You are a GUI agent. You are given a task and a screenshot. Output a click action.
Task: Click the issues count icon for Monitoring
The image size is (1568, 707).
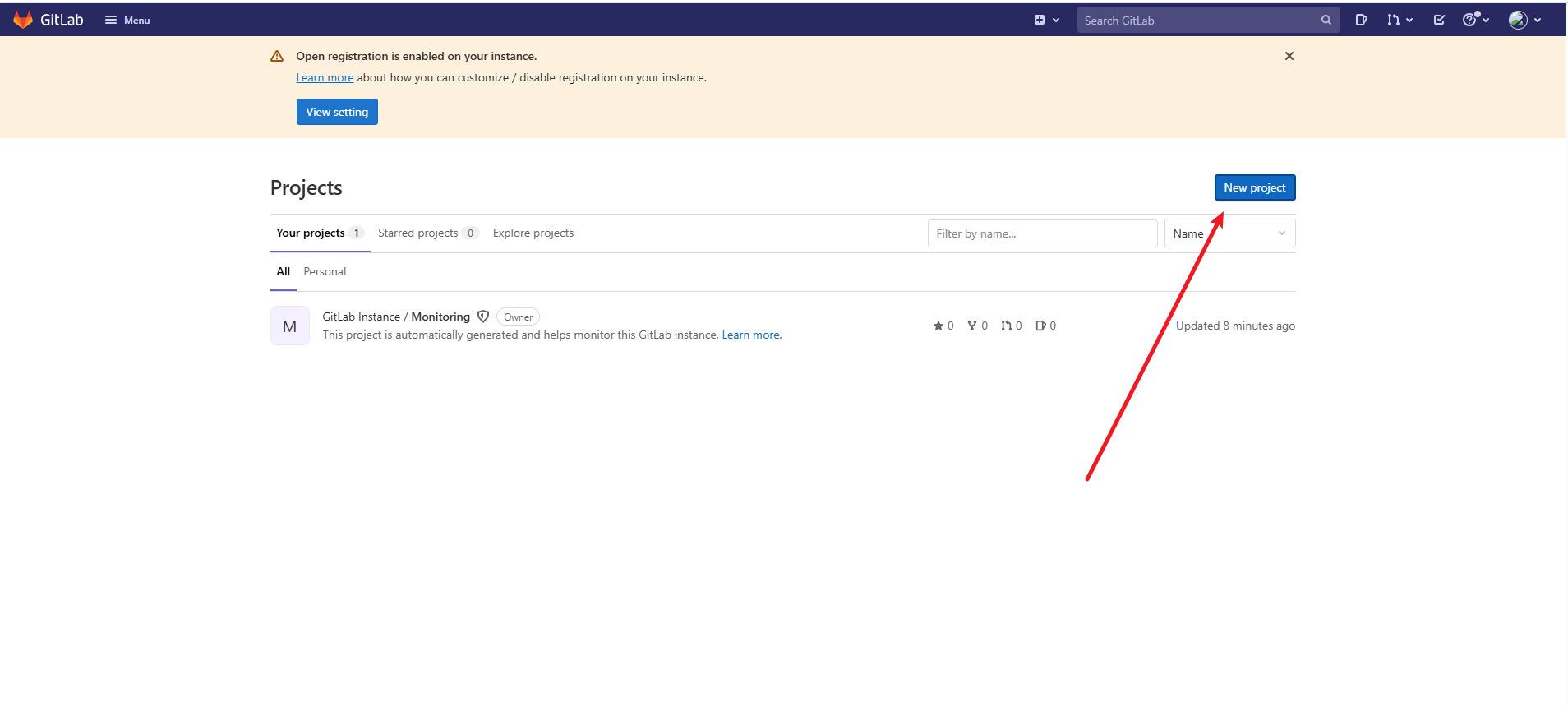[x=1046, y=326]
